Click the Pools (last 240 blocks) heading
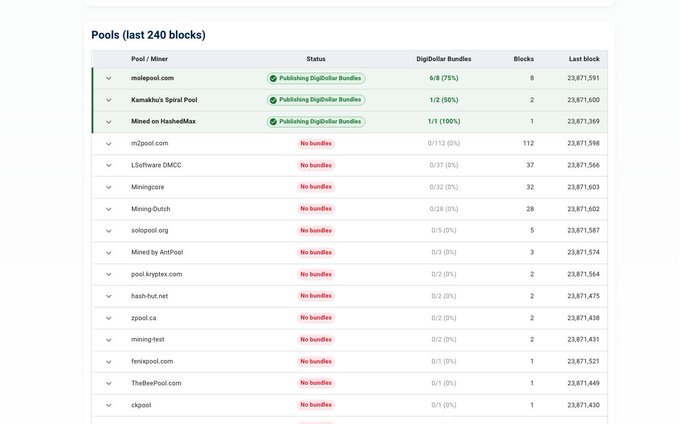This screenshot has width=680, height=424. [x=148, y=35]
